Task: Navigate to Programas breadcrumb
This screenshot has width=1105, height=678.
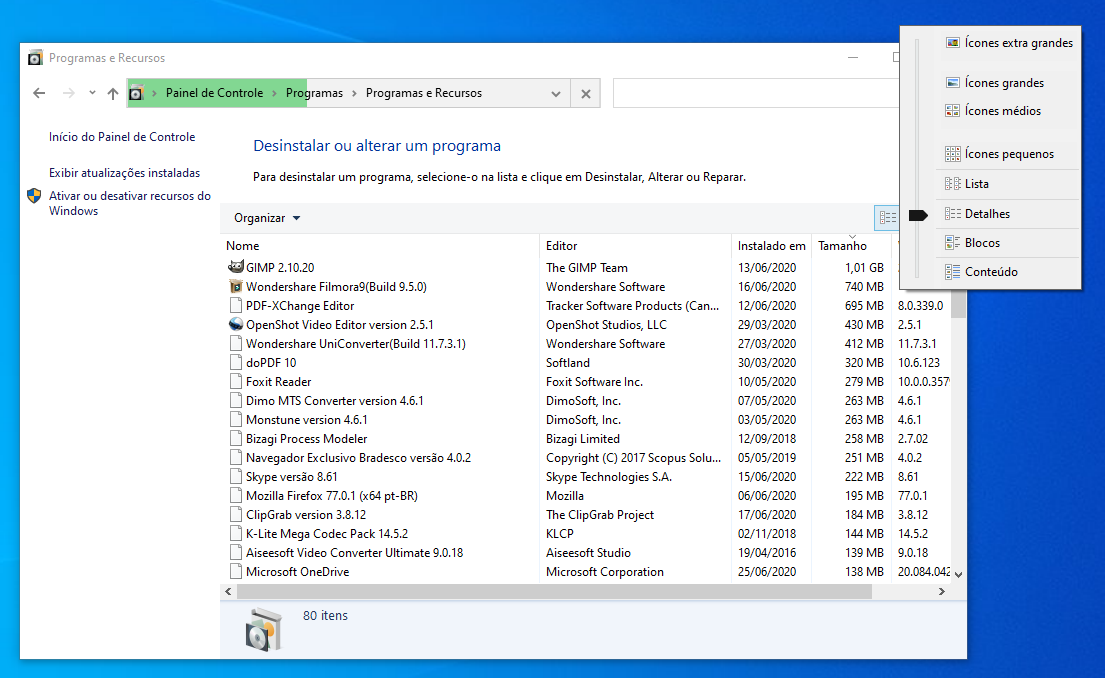Action: tap(314, 93)
